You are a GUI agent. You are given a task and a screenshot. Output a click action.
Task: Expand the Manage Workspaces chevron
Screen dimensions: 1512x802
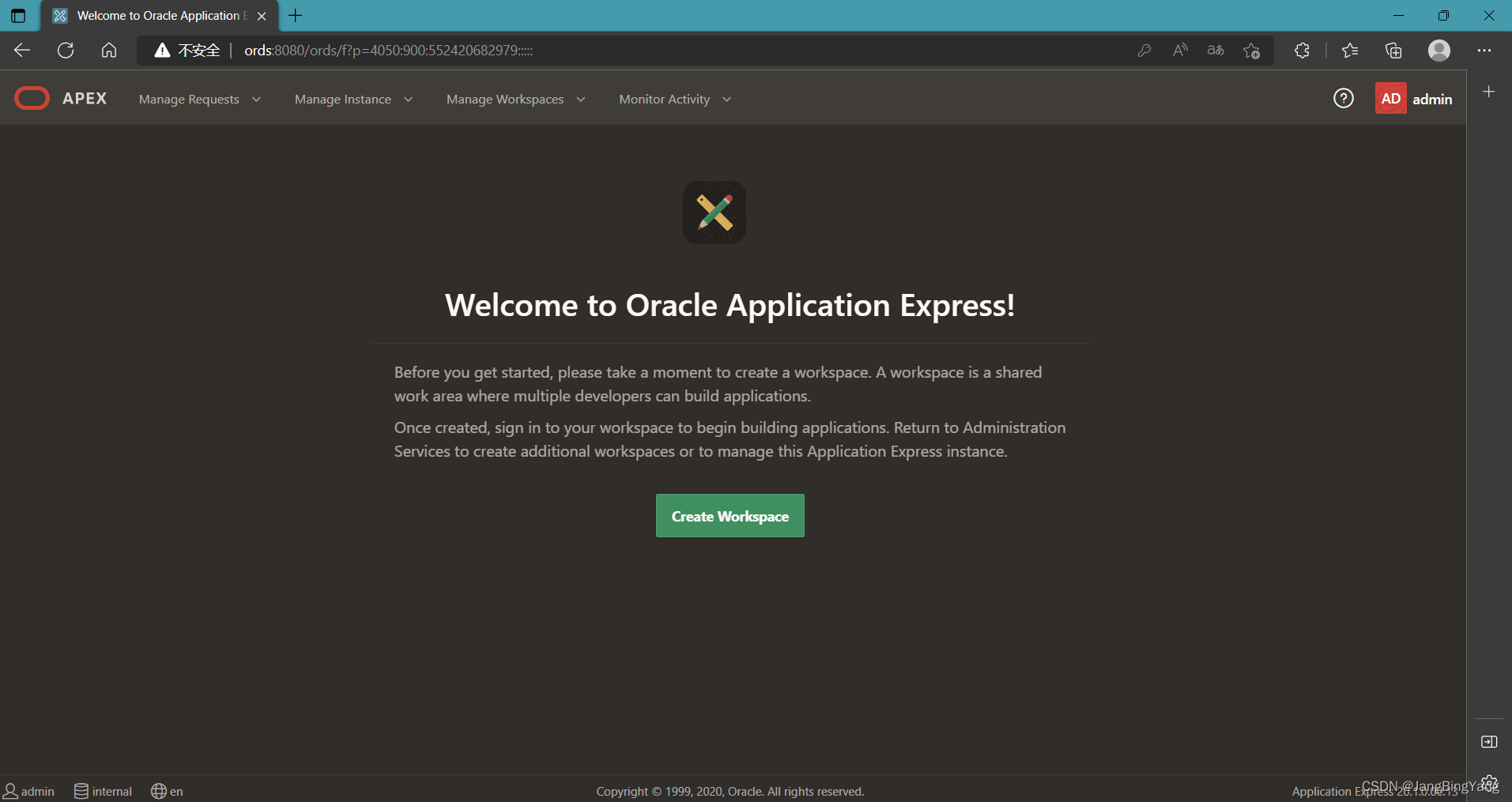point(581,99)
